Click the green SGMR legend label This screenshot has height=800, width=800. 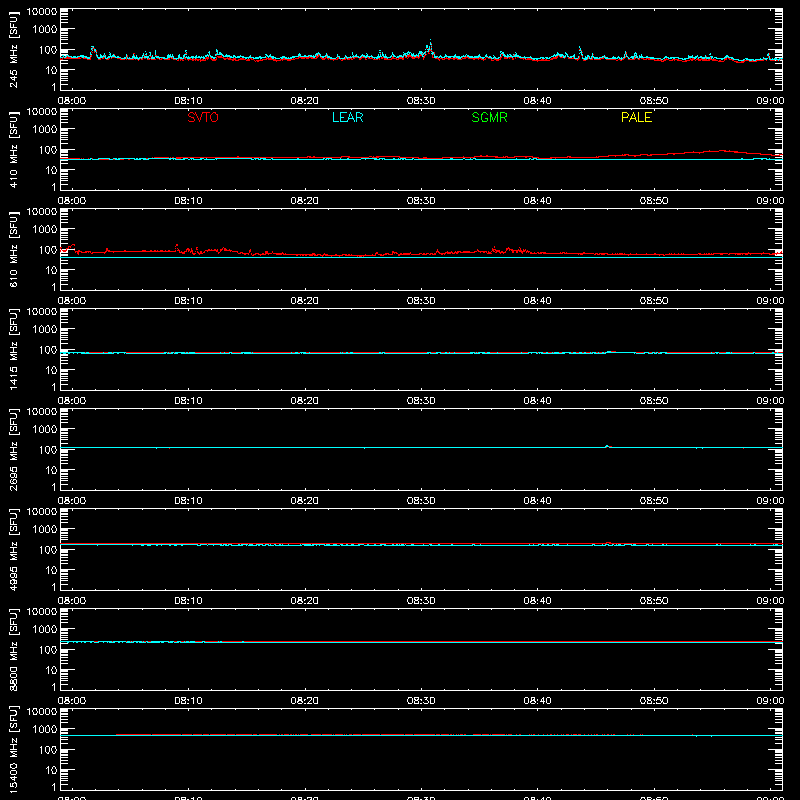pyautogui.click(x=489, y=117)
